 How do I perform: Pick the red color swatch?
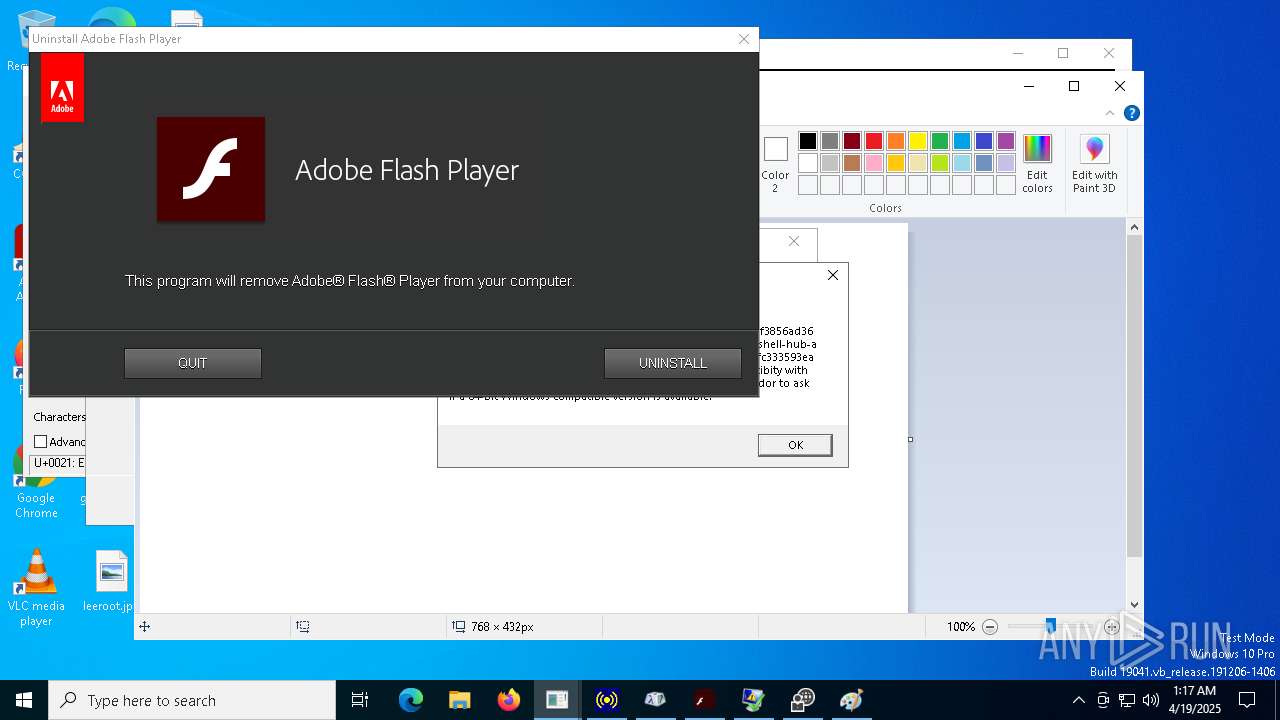click(x=874, y=141)
